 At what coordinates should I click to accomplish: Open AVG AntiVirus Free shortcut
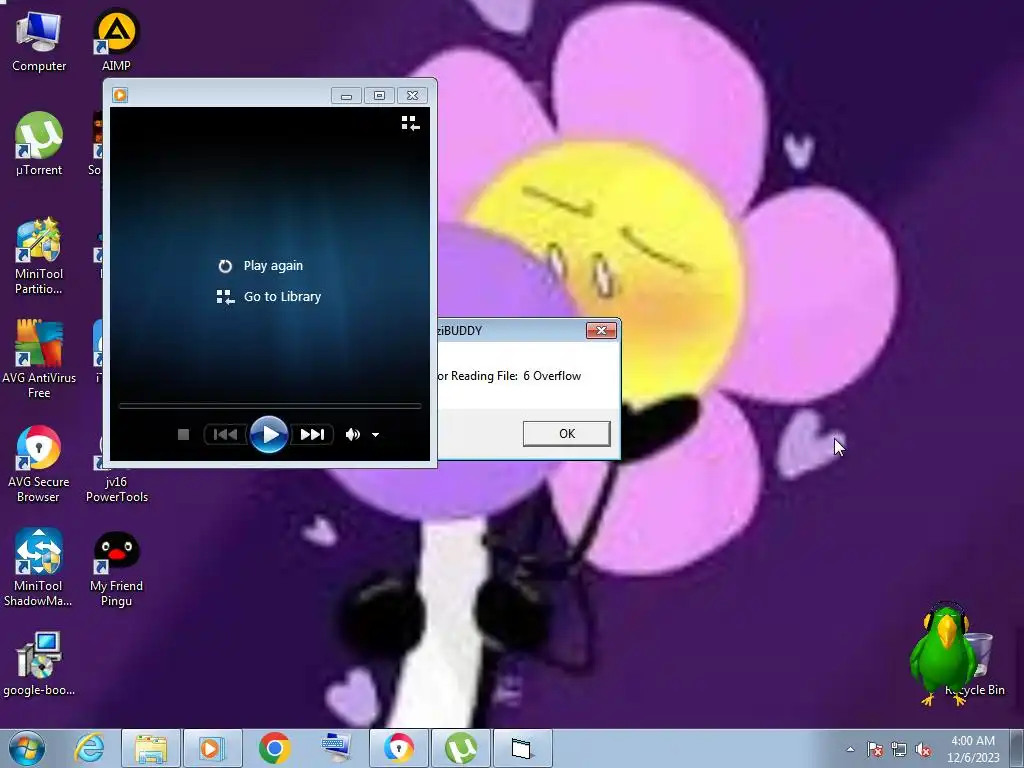[x=39, y=359]
